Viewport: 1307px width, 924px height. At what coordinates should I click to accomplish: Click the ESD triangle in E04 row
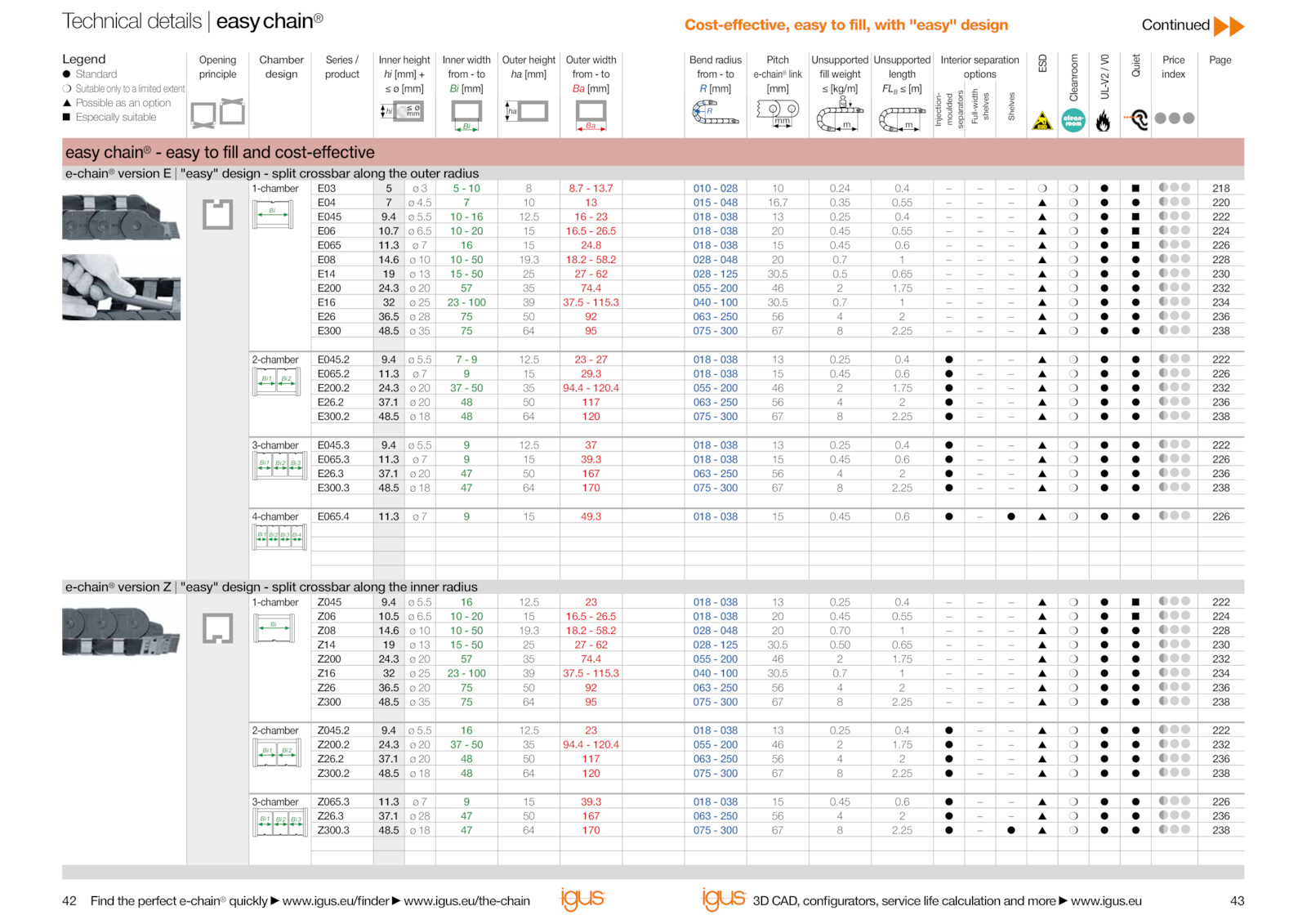tap(1042, 203)
